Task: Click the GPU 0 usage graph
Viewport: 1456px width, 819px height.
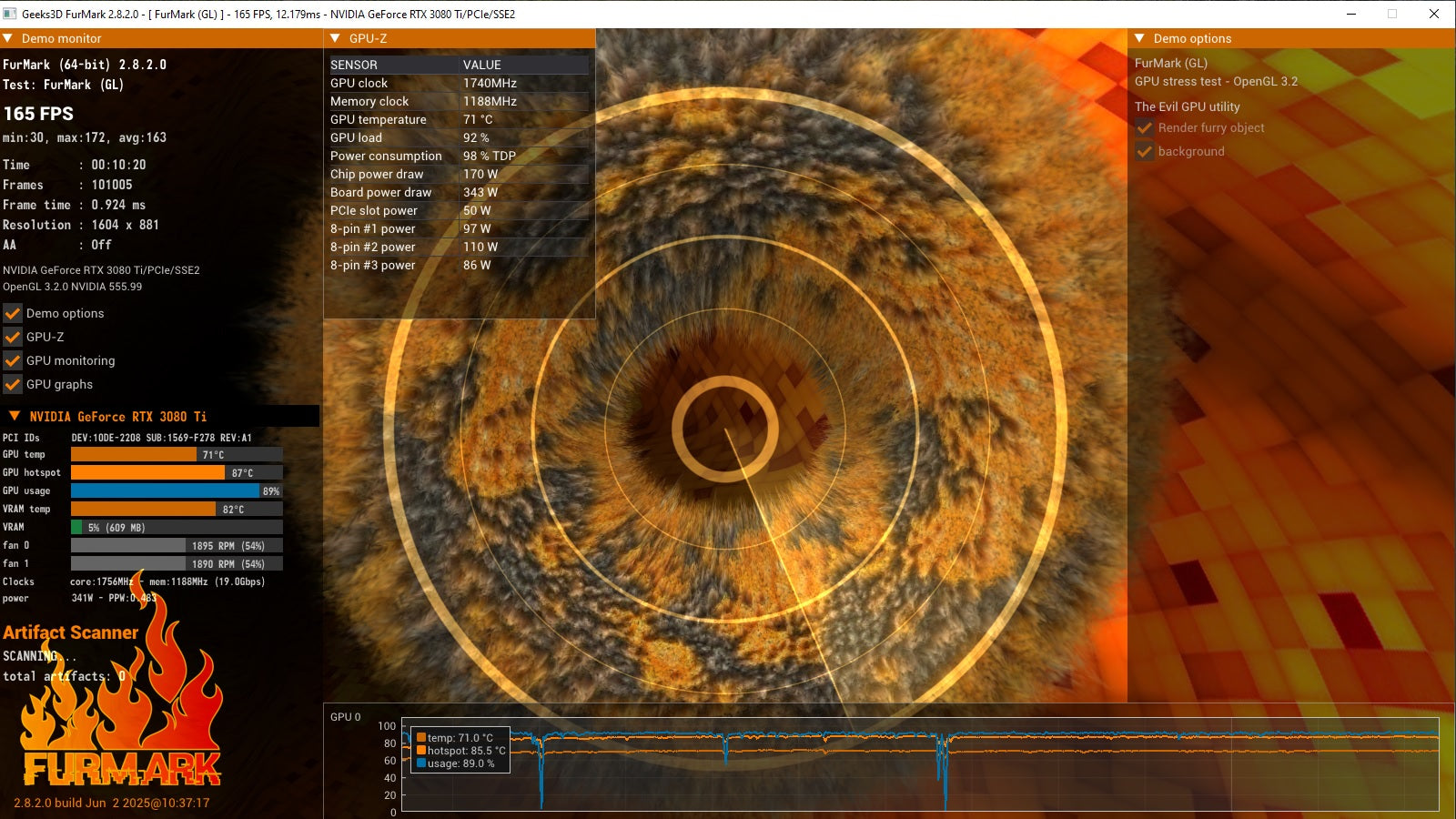Action: (920, 765)
